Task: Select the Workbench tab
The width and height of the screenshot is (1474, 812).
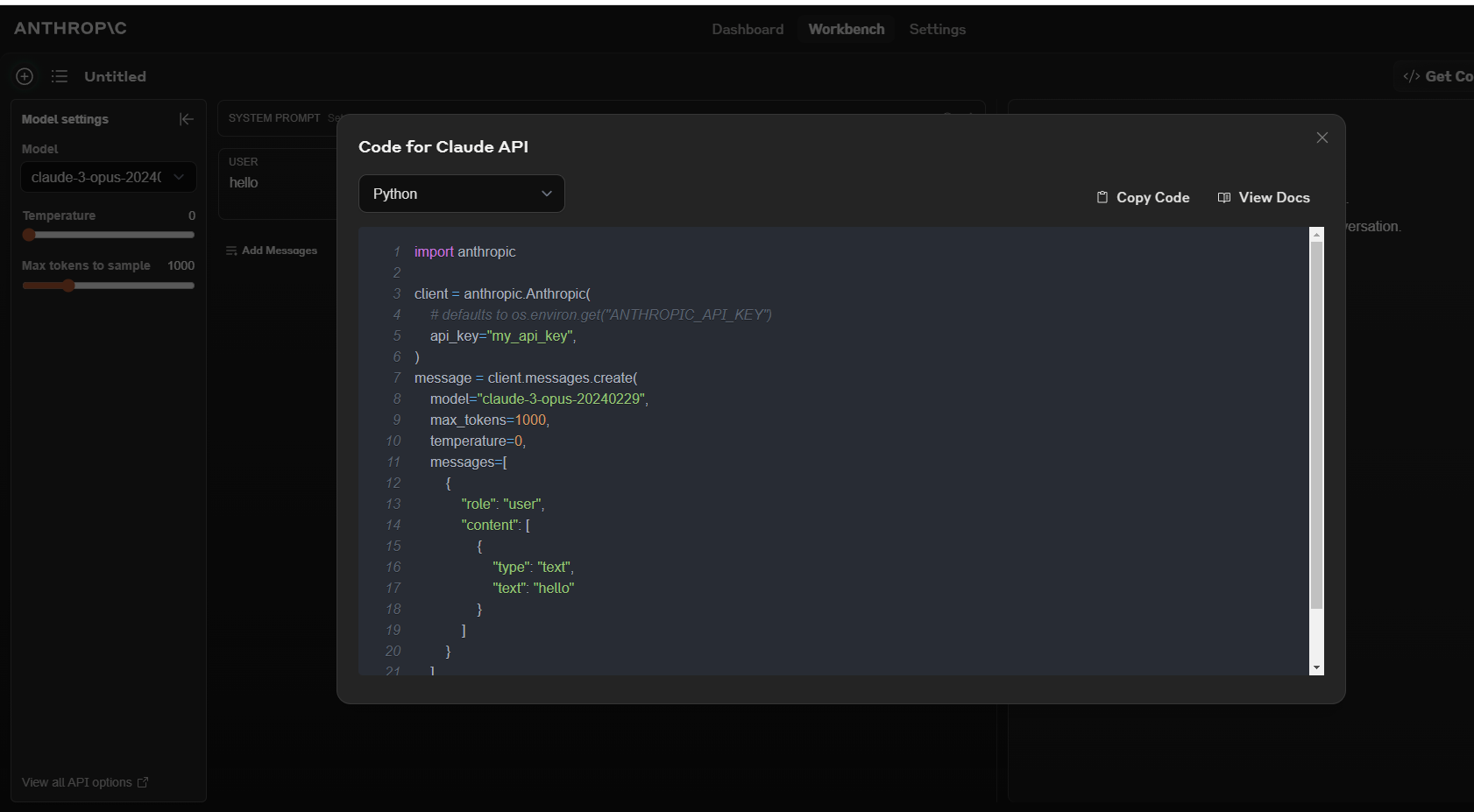Action: pyautogui.click(x=847, y=29)
